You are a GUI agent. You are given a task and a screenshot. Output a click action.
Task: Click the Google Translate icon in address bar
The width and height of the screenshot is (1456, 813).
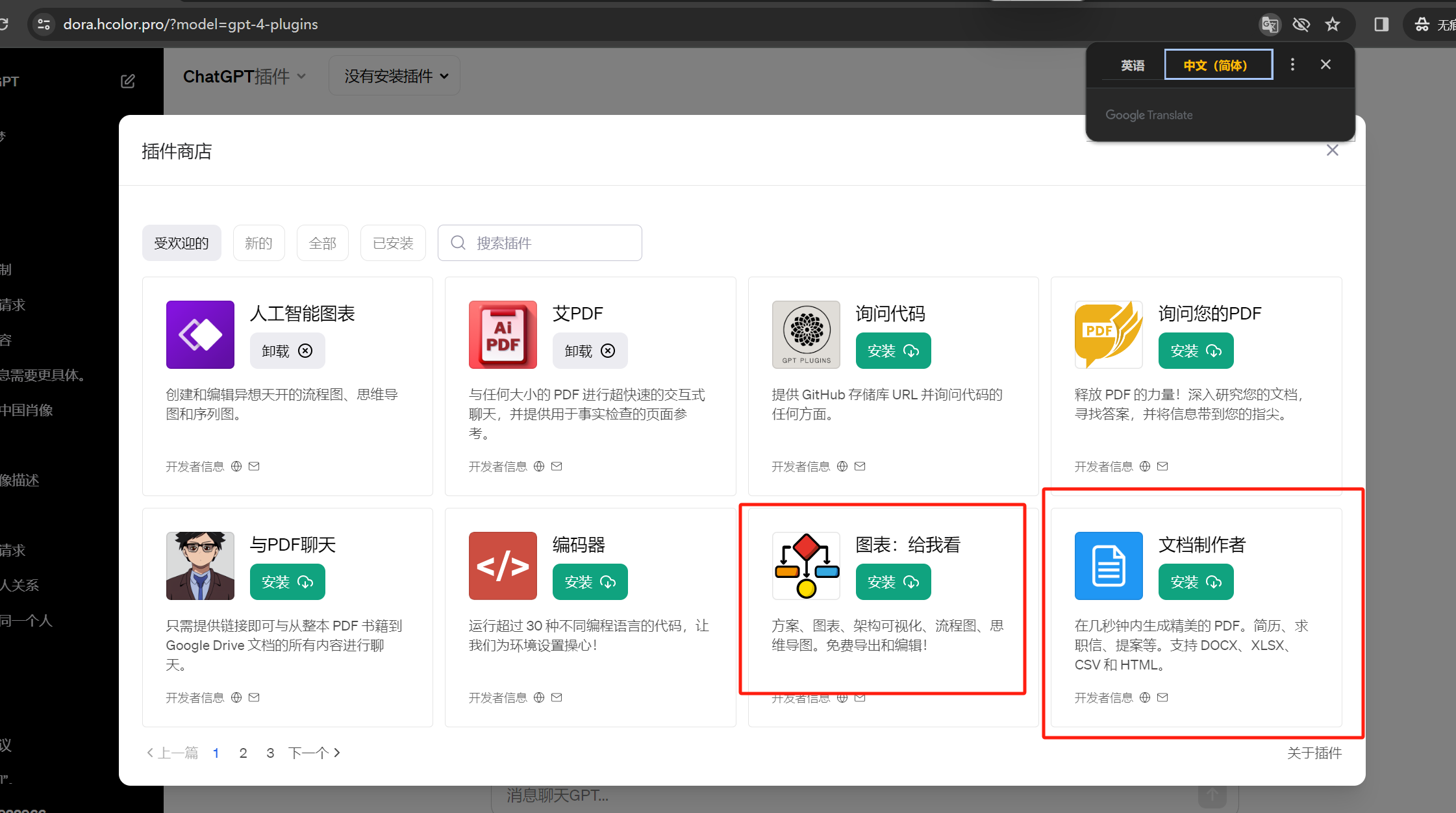[x=1270, y=24]
